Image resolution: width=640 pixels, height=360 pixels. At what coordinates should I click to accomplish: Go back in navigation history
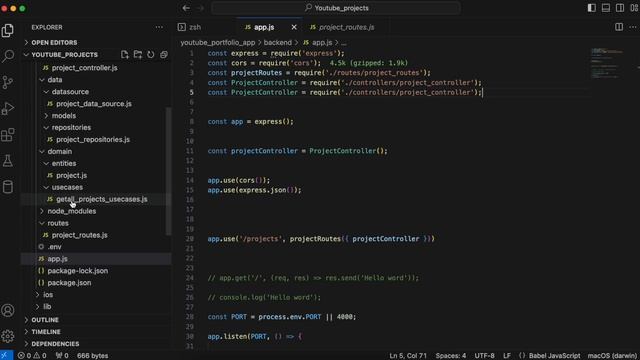click(186, 8)
